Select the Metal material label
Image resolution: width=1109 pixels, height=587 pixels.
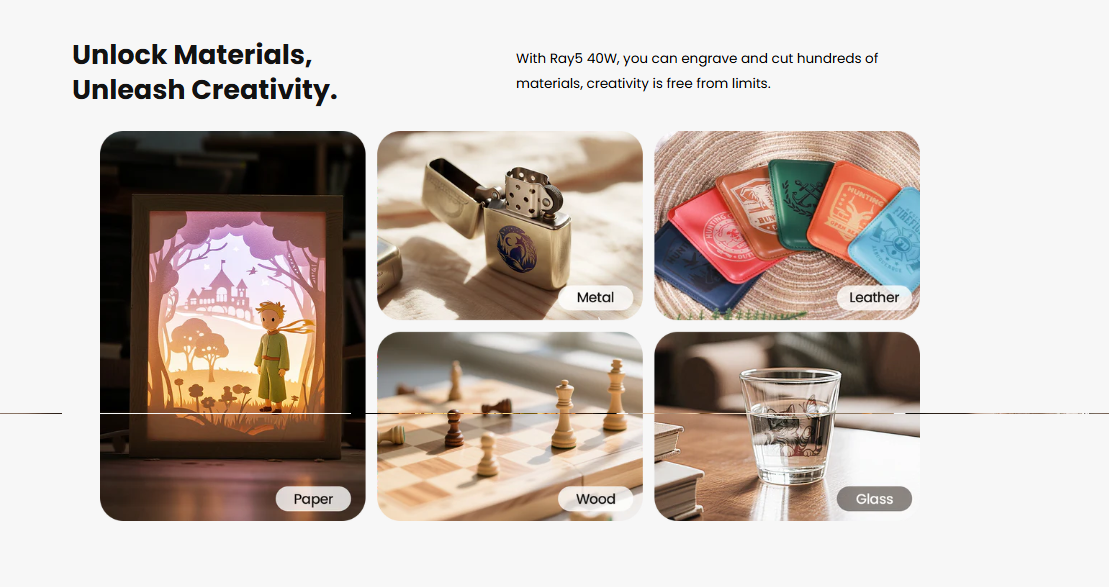pyautogui.click(x=595, y=297)
